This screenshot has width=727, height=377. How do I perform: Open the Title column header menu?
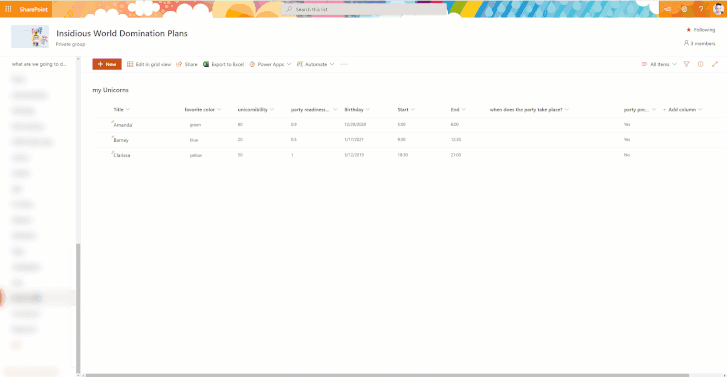click(x=122, y=109)
